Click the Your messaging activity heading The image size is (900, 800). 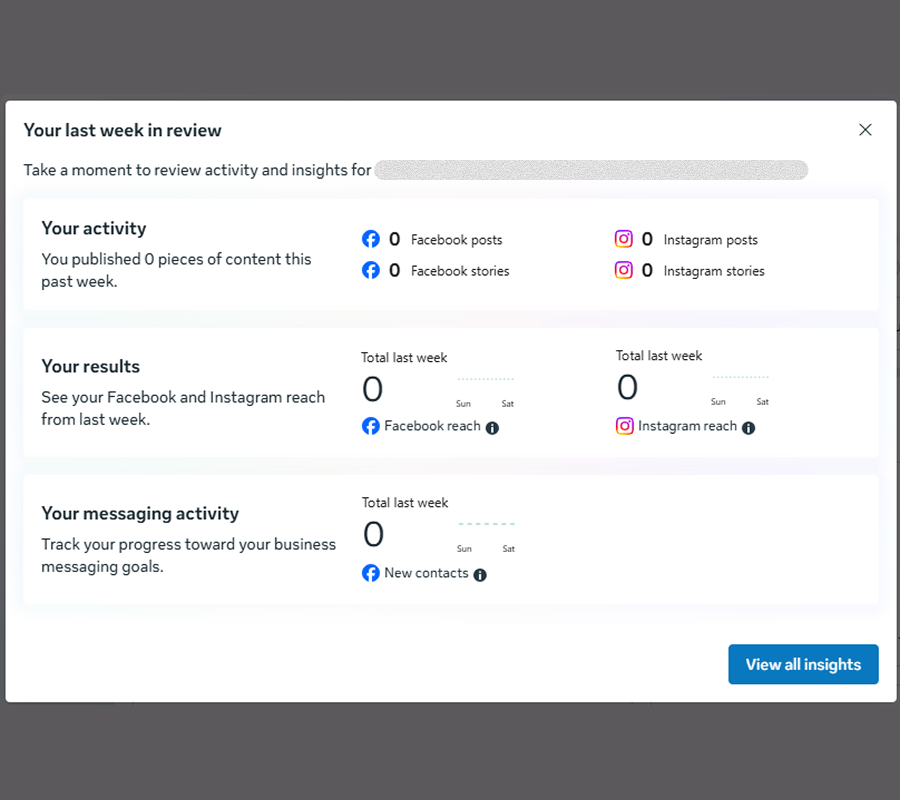point(140,513)
